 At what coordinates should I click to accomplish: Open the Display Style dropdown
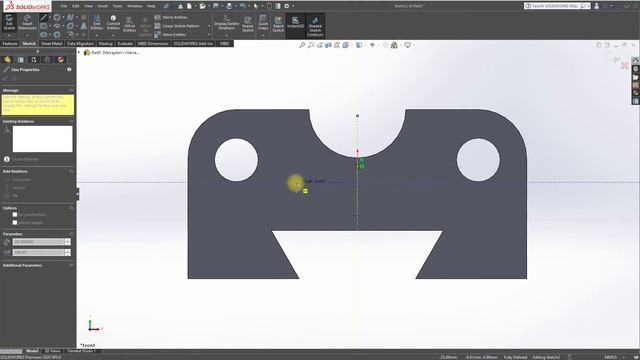360,45
